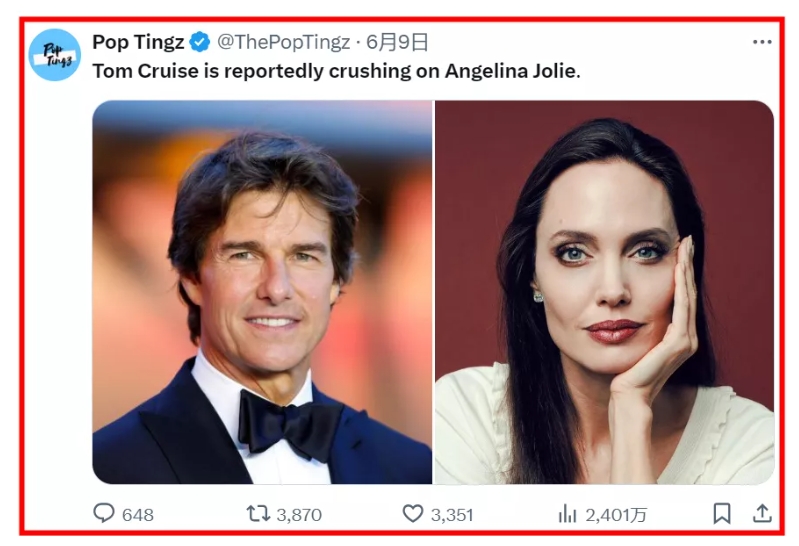799x546 pixels.
Task: Enlarge the photo of man in tuxedo
Action: [x=262, y=292]
